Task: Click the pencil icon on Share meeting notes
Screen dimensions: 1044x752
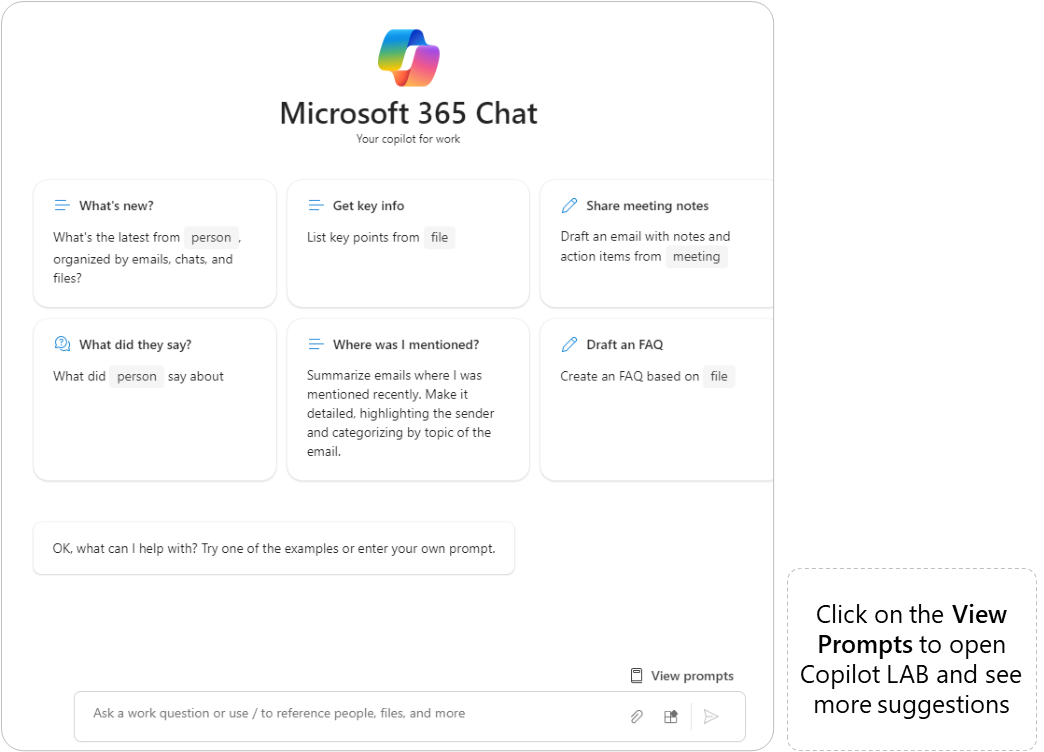Action: click(x=569, y=206)
